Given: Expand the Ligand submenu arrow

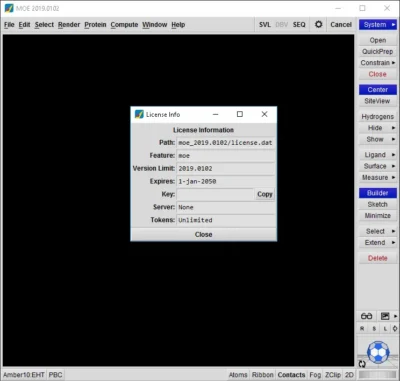Looking at the screenshot, I should (393, 155).
